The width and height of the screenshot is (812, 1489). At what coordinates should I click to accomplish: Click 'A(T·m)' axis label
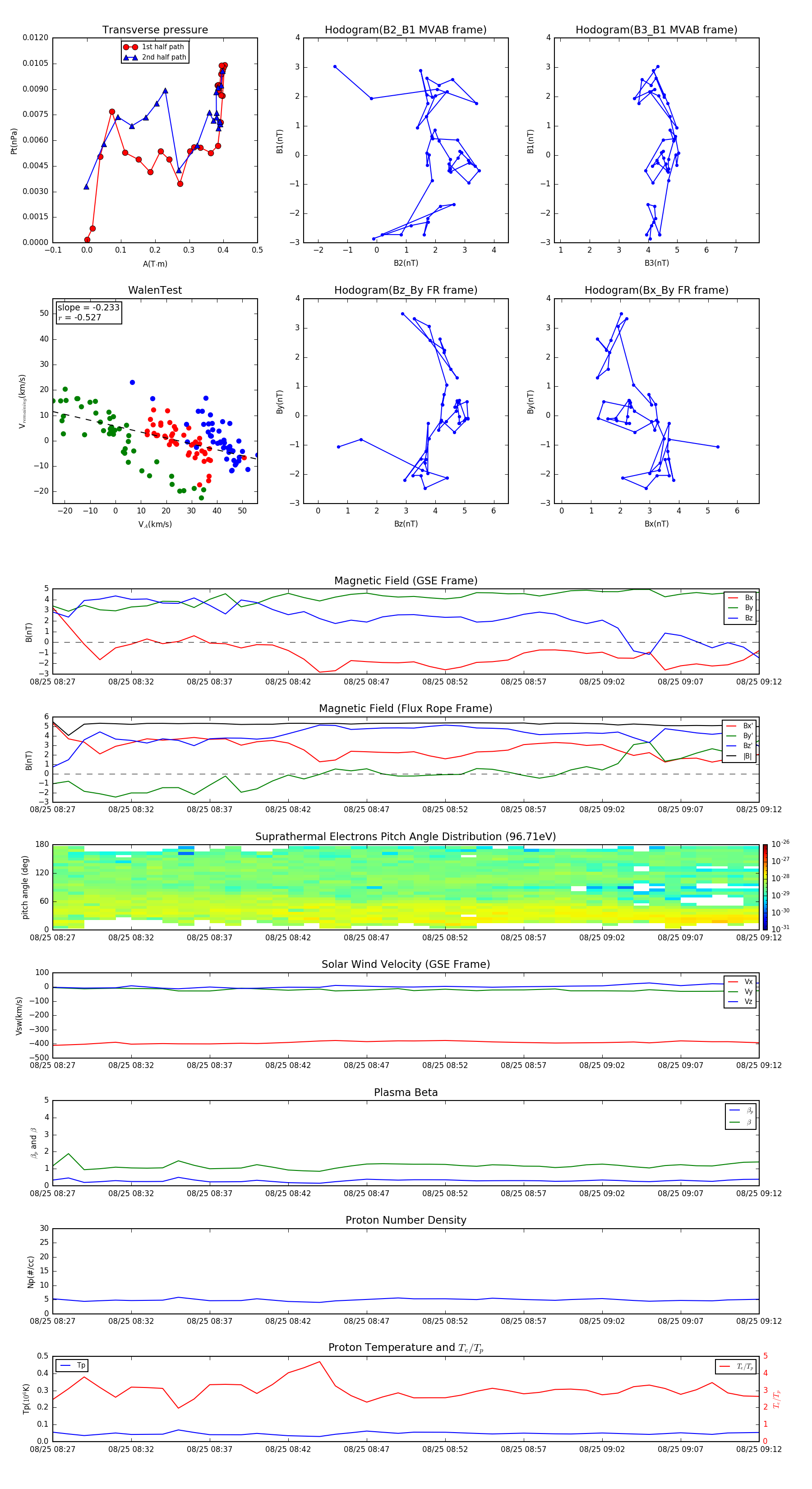pyautogui.click(x=155, y=264)
